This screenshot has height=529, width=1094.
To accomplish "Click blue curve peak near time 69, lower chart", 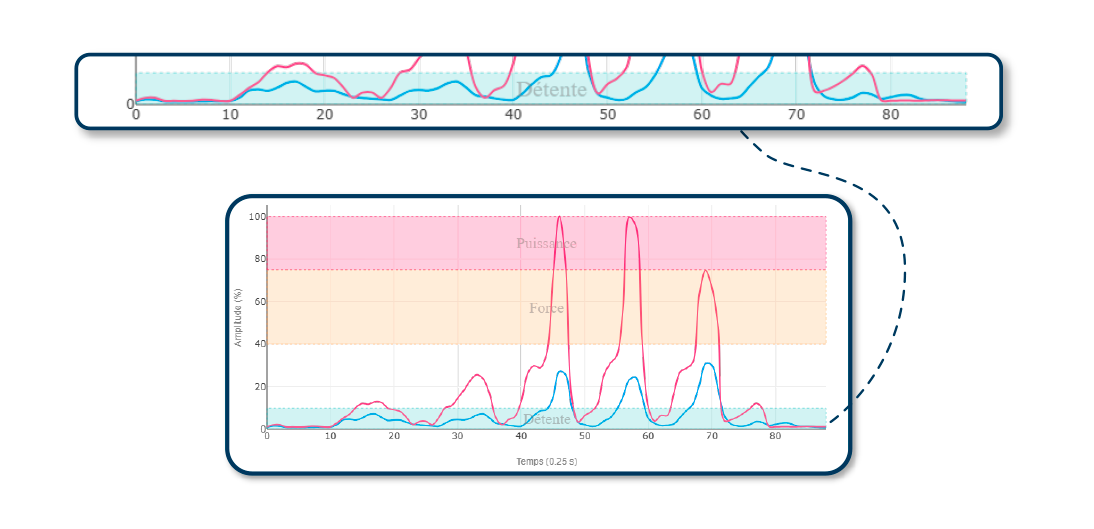I will tap(708, 363).
